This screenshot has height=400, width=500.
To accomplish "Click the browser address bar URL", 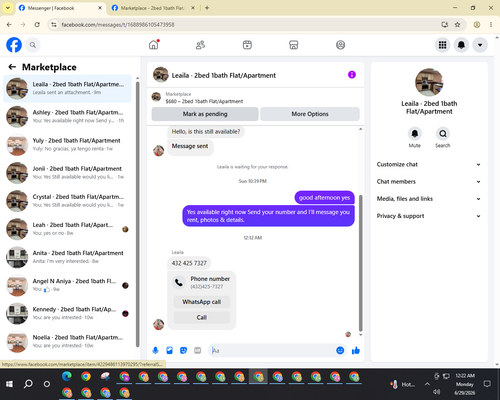I will [x=118, y=25].
